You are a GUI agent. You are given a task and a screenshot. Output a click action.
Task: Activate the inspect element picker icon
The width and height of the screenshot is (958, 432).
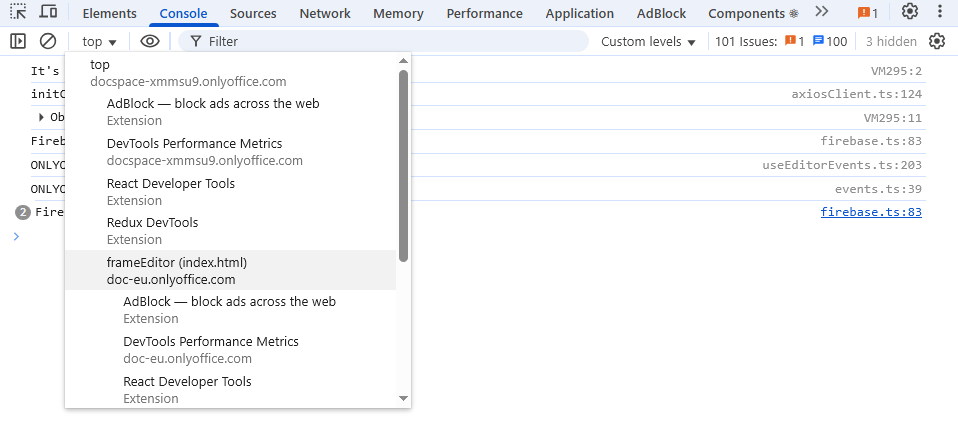coord(18,12)
